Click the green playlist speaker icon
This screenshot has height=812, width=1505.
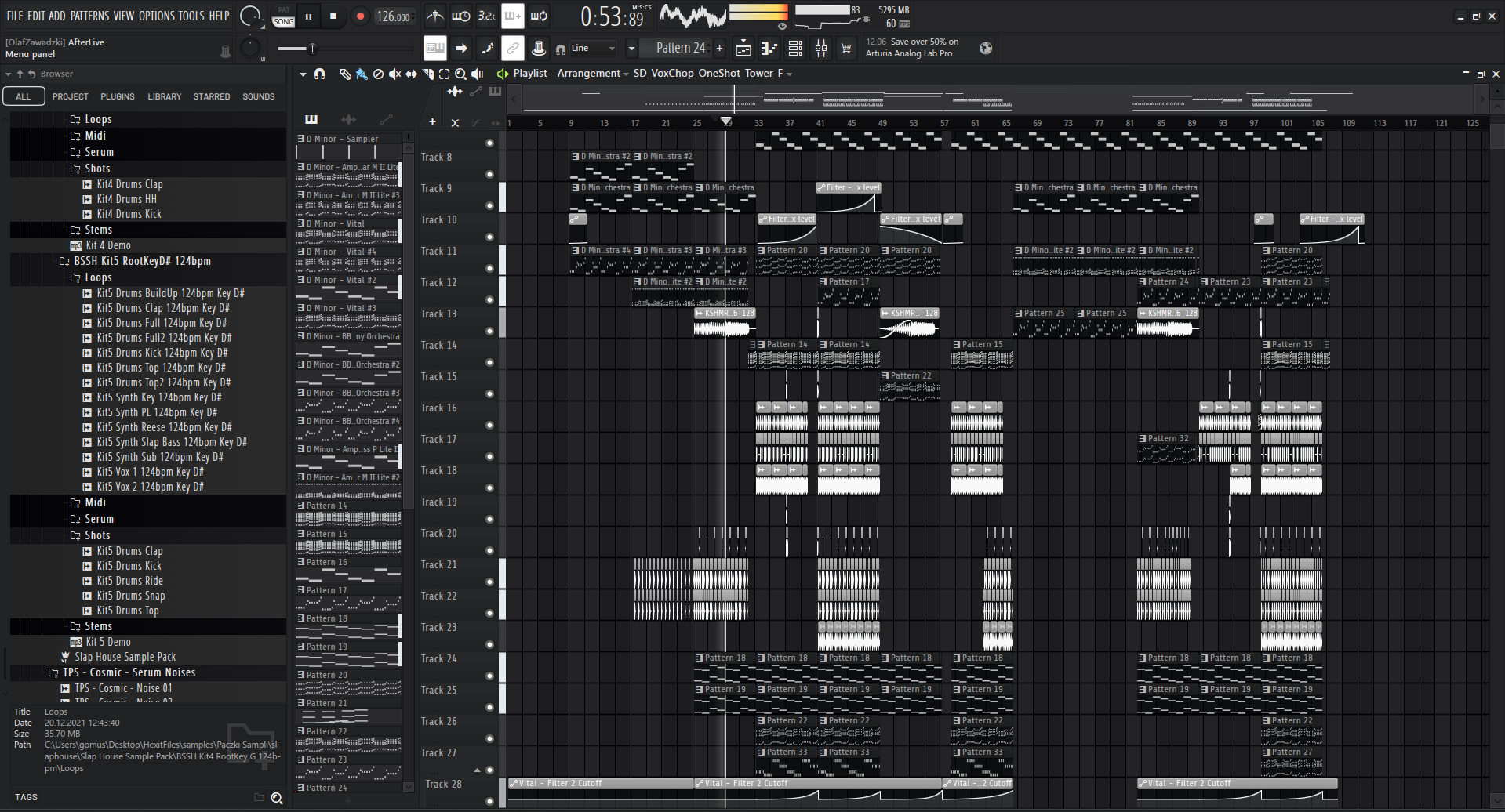pos(503,74)
